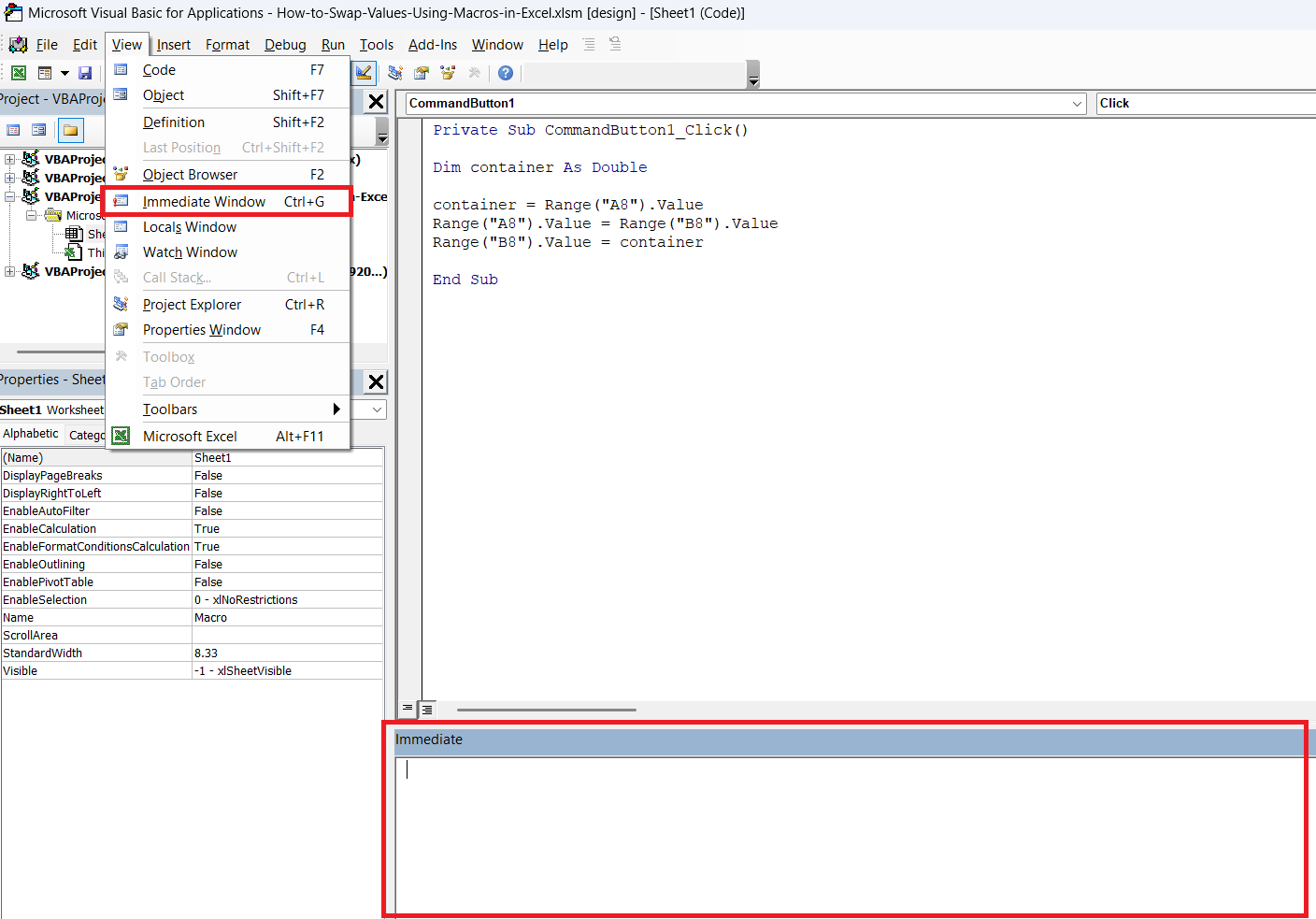
Task: Click the VBA application icon left of File
Action: [x=18, y=44]
